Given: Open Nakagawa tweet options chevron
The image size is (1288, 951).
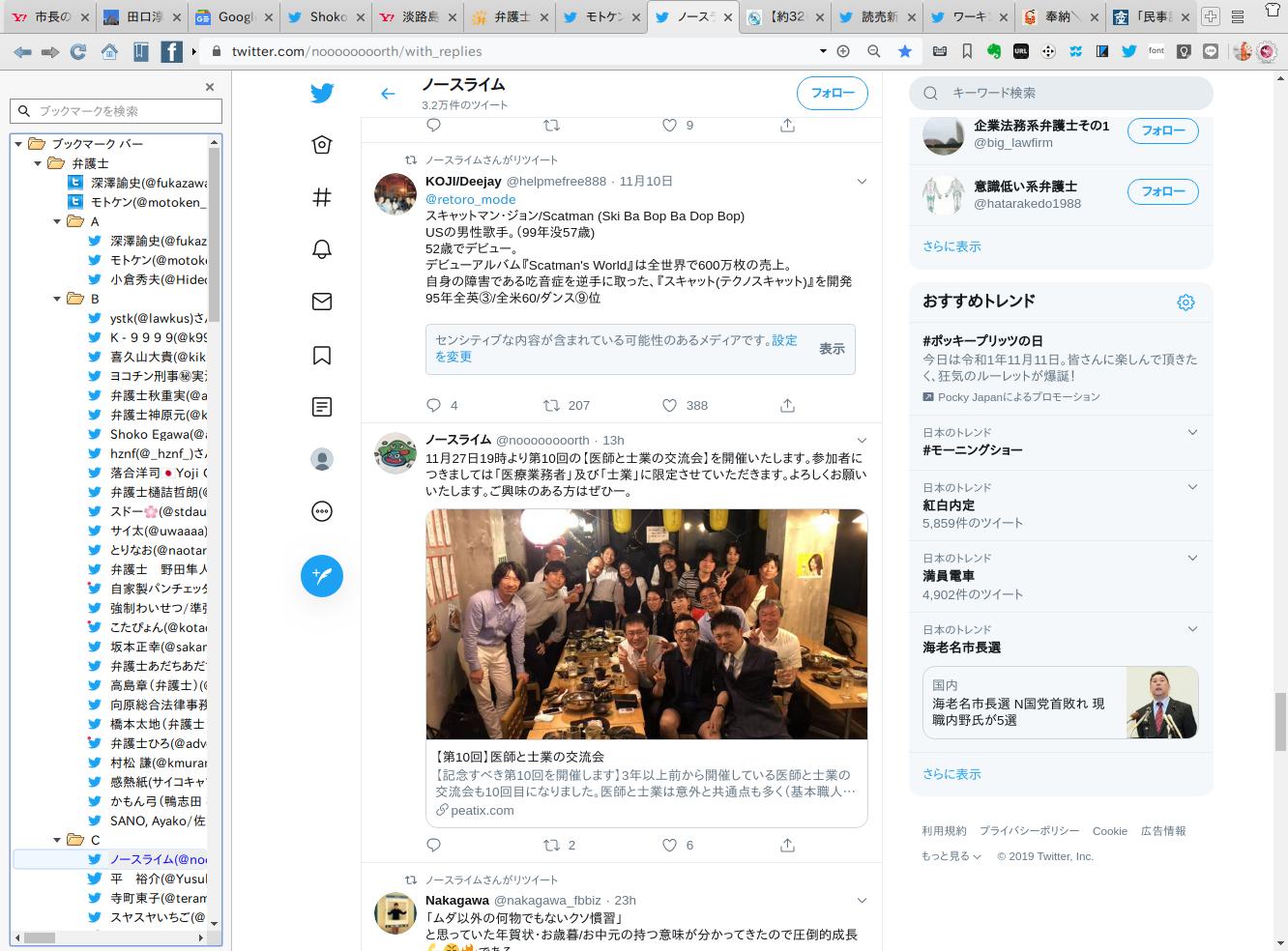Looking at the screenshot, I should pos(862,901).
